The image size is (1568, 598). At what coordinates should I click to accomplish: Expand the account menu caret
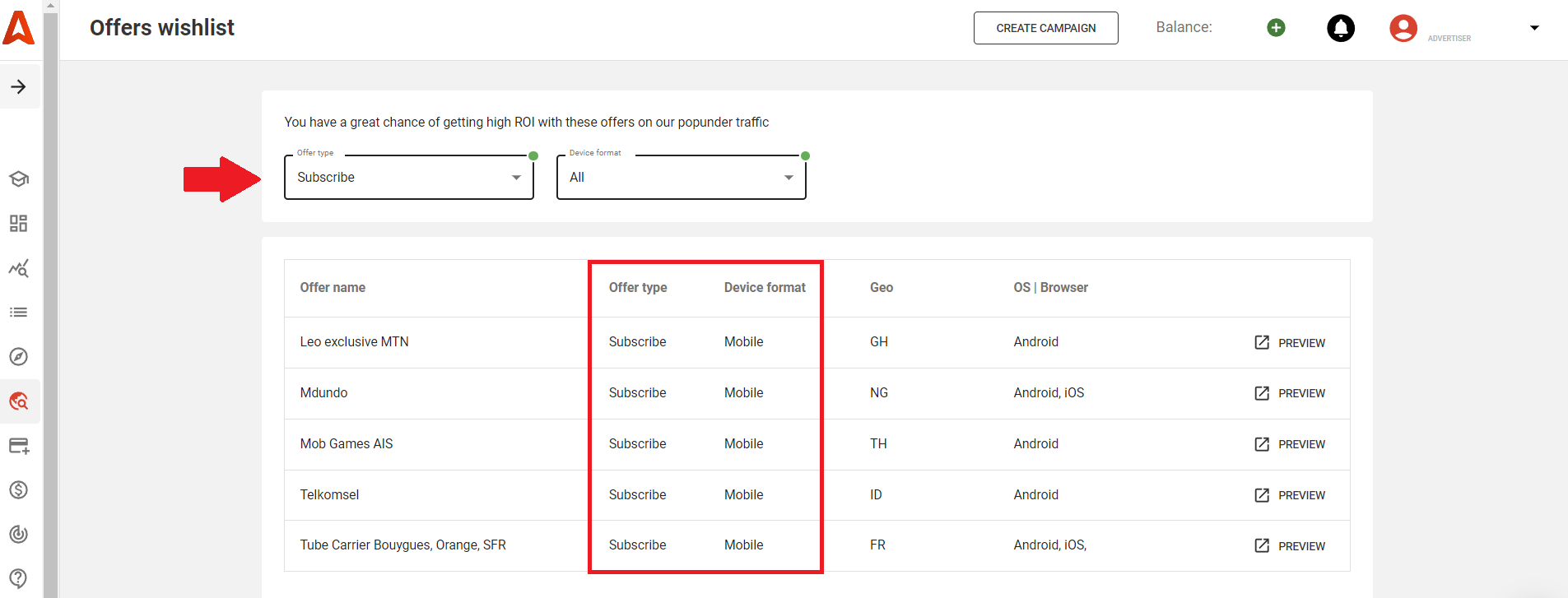click(1534, 28)
